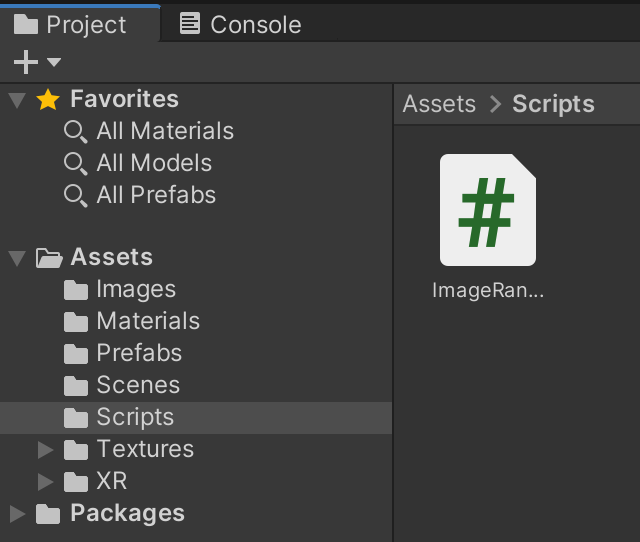Collapse the Assets folder tree
The height and width of the screenshot is (542, 640).
pyautogui.click(x=17, y=258)
